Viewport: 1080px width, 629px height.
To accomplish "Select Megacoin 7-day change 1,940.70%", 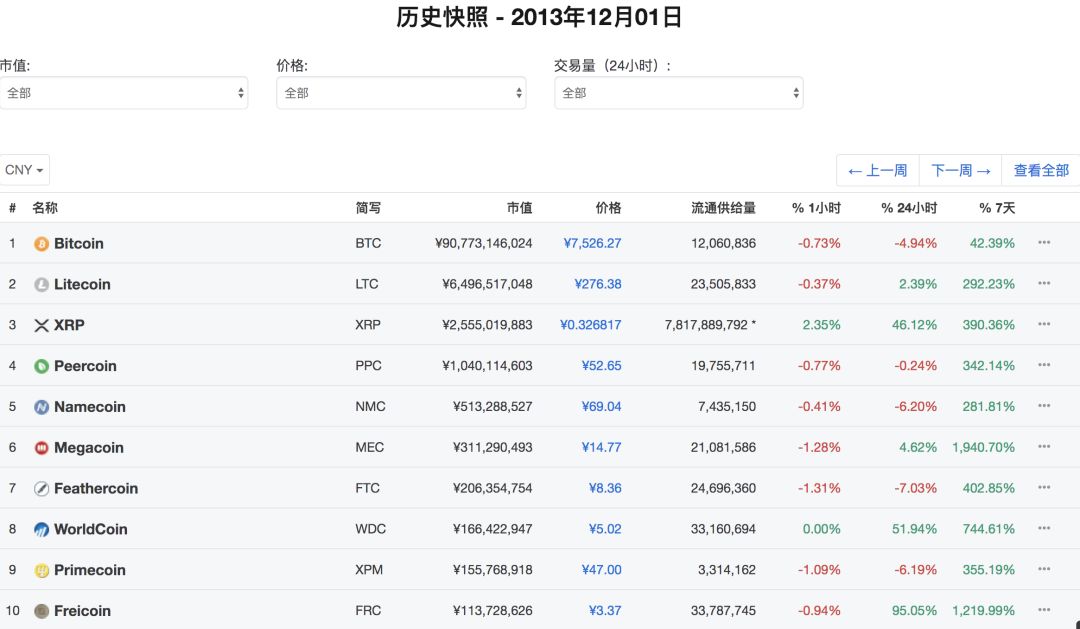I will coord(984,447).
